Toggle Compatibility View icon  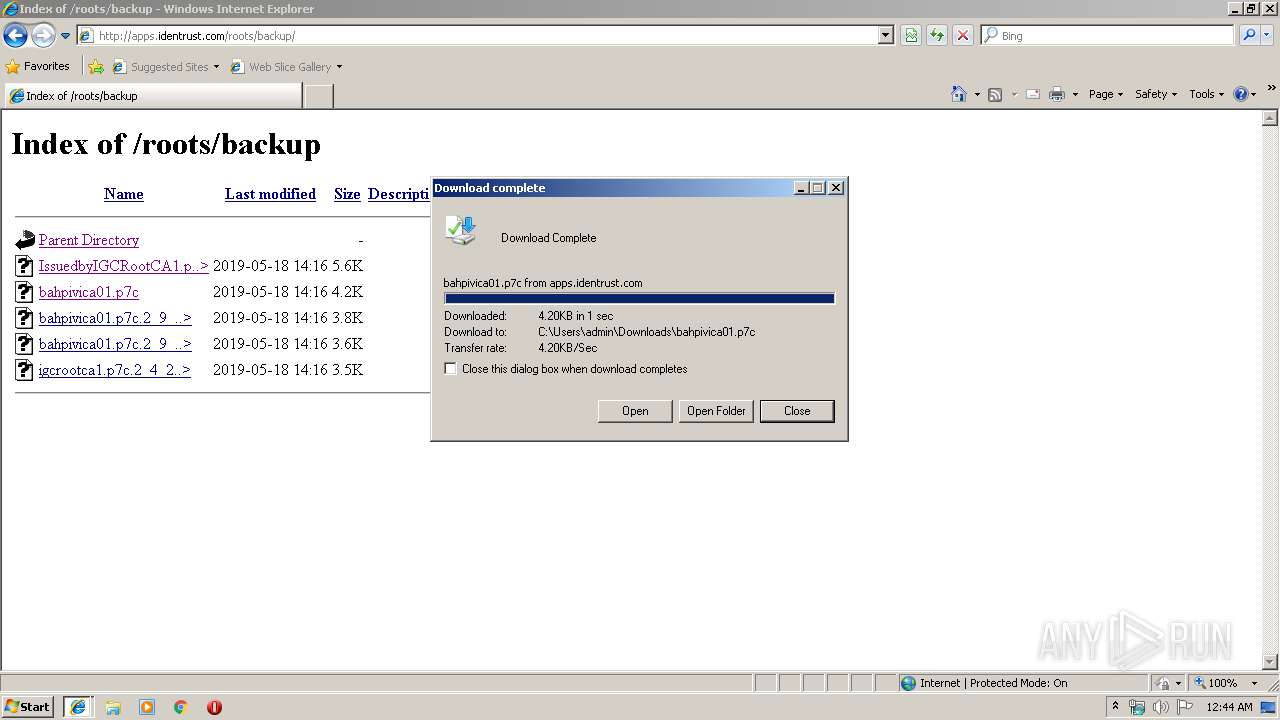[911, 35]
